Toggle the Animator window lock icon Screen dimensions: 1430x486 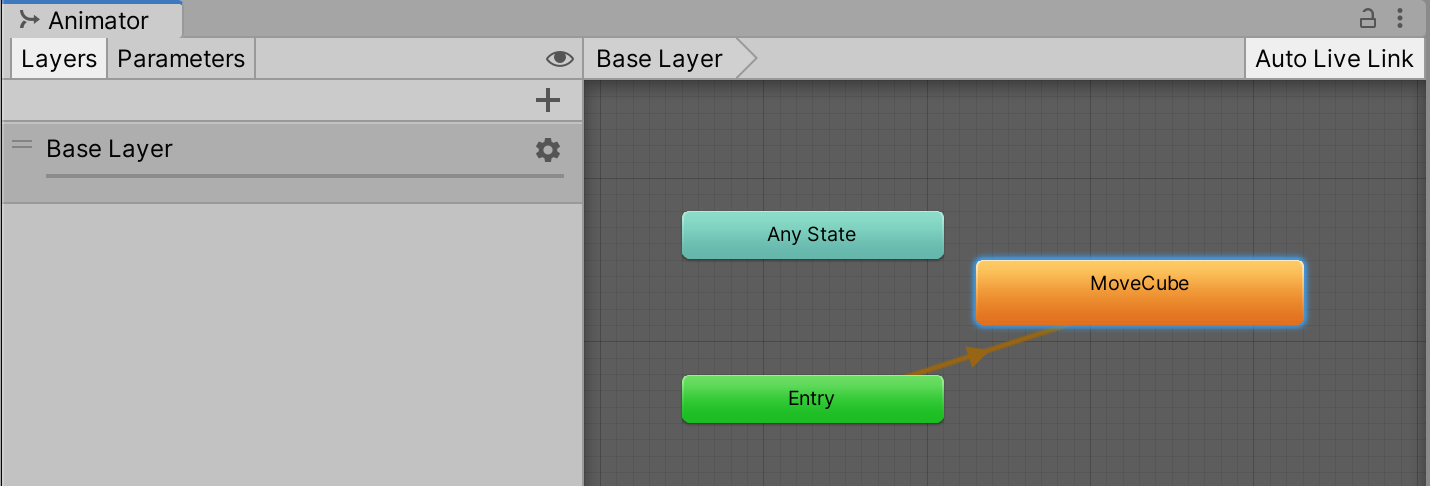click(1367, 18)
